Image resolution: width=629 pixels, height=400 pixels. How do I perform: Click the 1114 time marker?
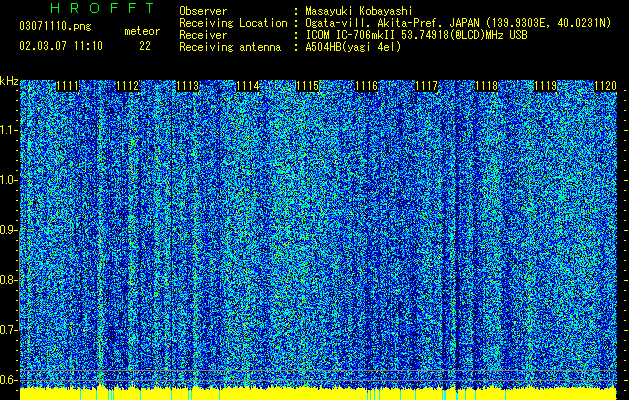[248, 86]
